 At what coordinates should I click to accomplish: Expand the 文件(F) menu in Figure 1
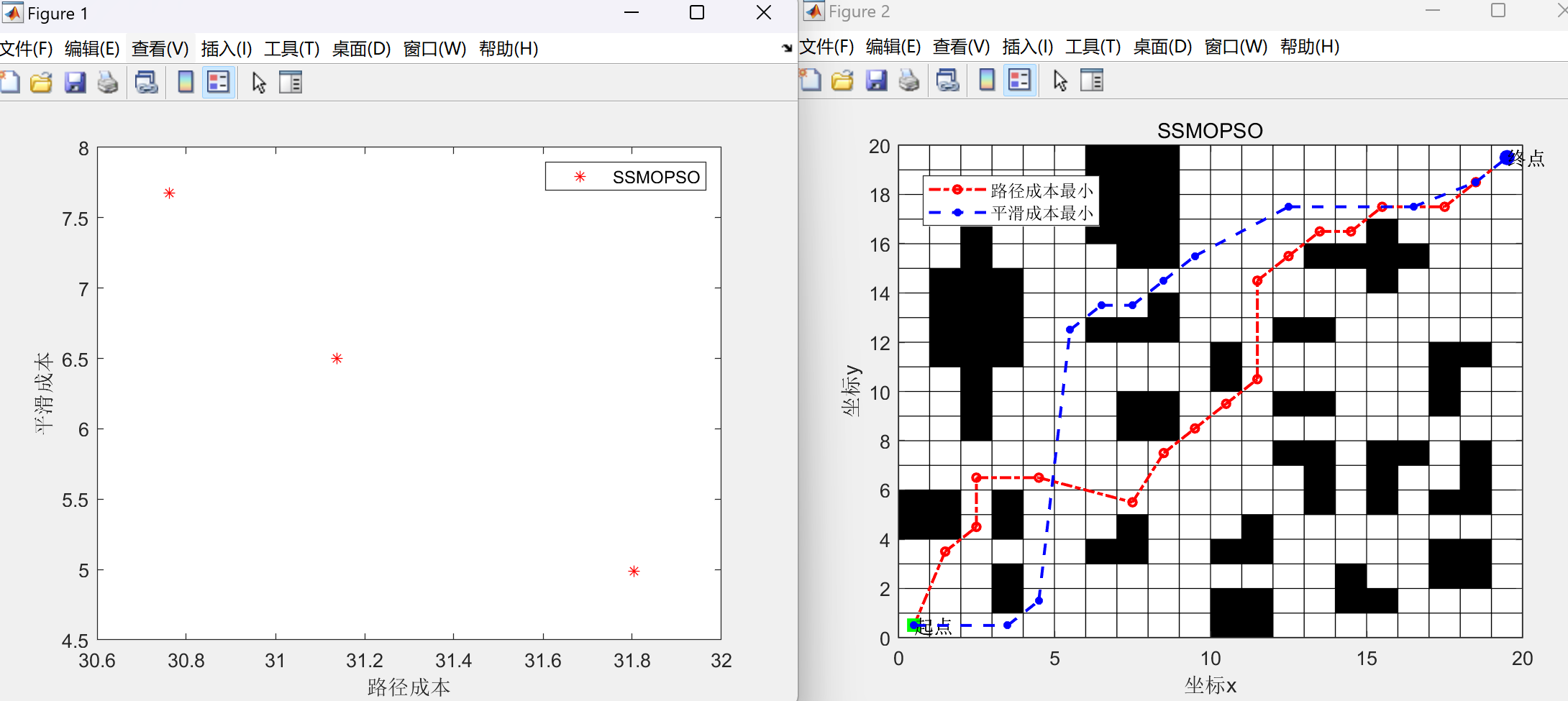pos(27,48)
